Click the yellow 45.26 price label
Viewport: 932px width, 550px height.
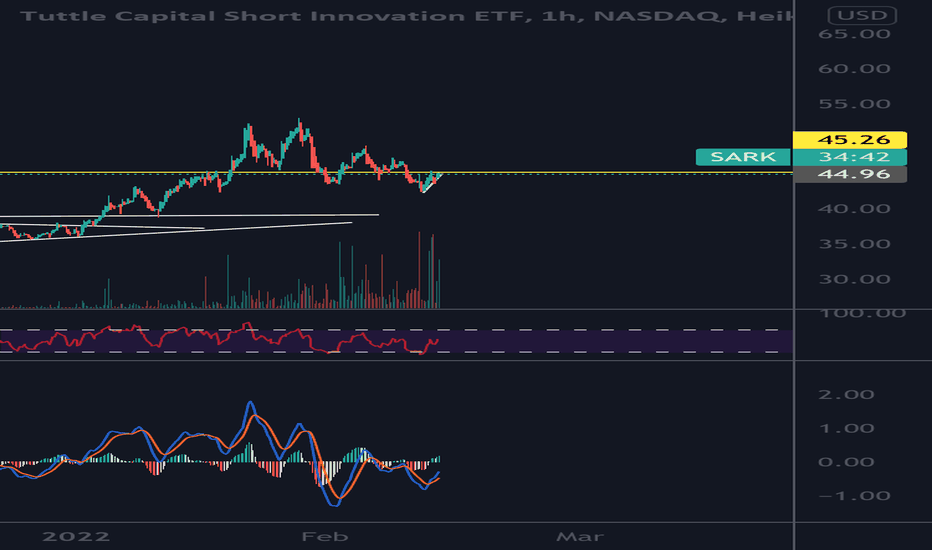coord(850,140)
